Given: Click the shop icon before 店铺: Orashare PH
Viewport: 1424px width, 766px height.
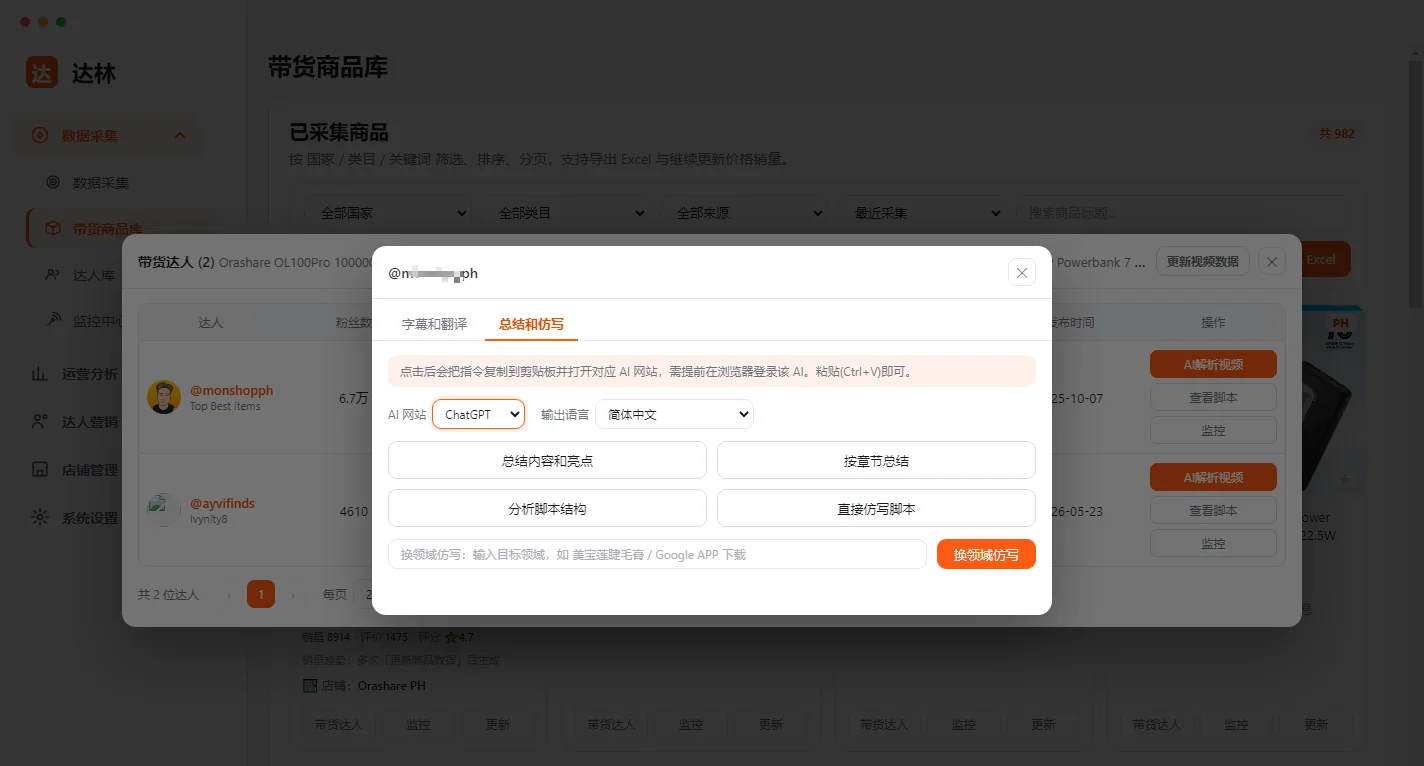Looking at the screenshot, I should [x=310, y=686].
